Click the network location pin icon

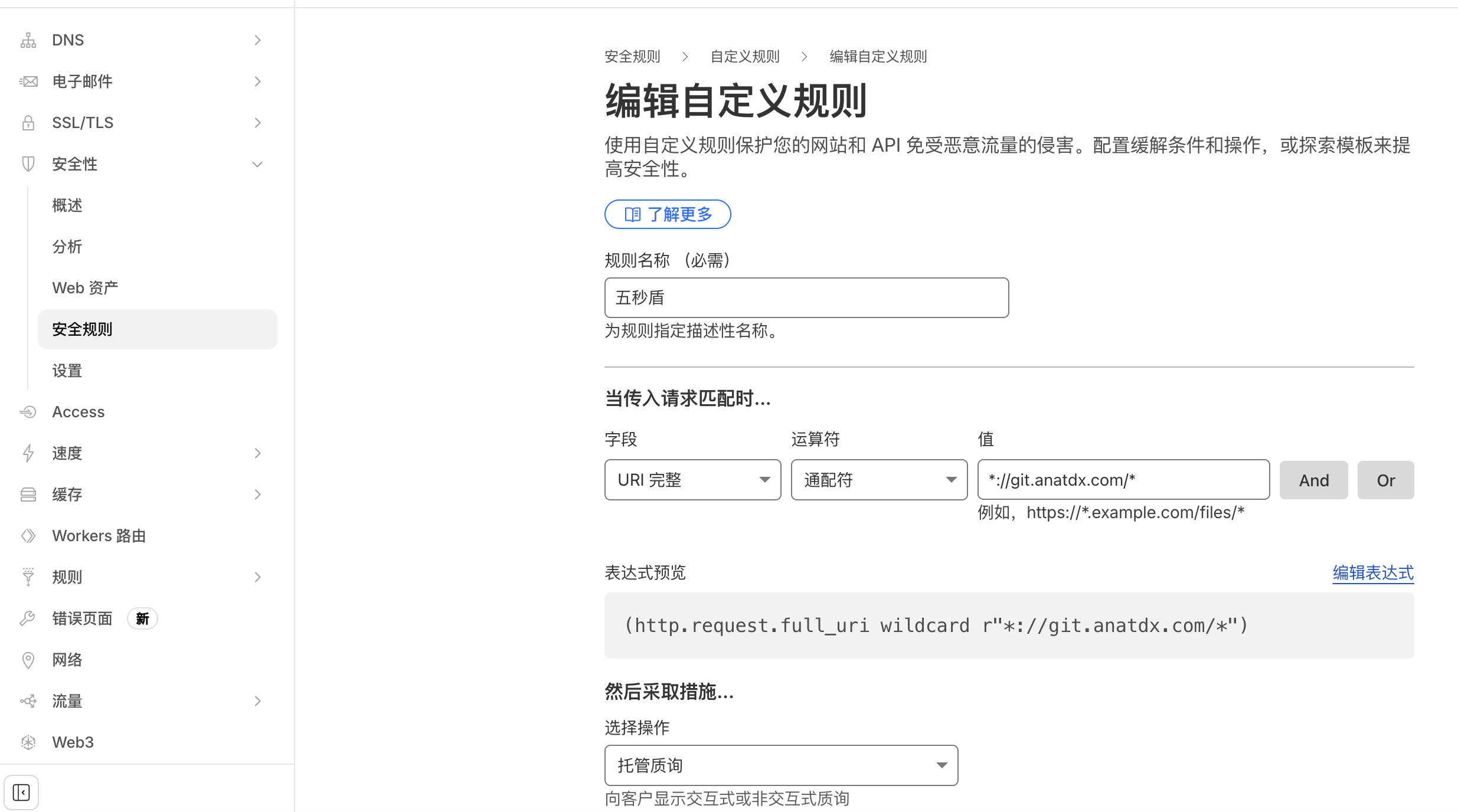pyautogui.click(x=28, y=660)
